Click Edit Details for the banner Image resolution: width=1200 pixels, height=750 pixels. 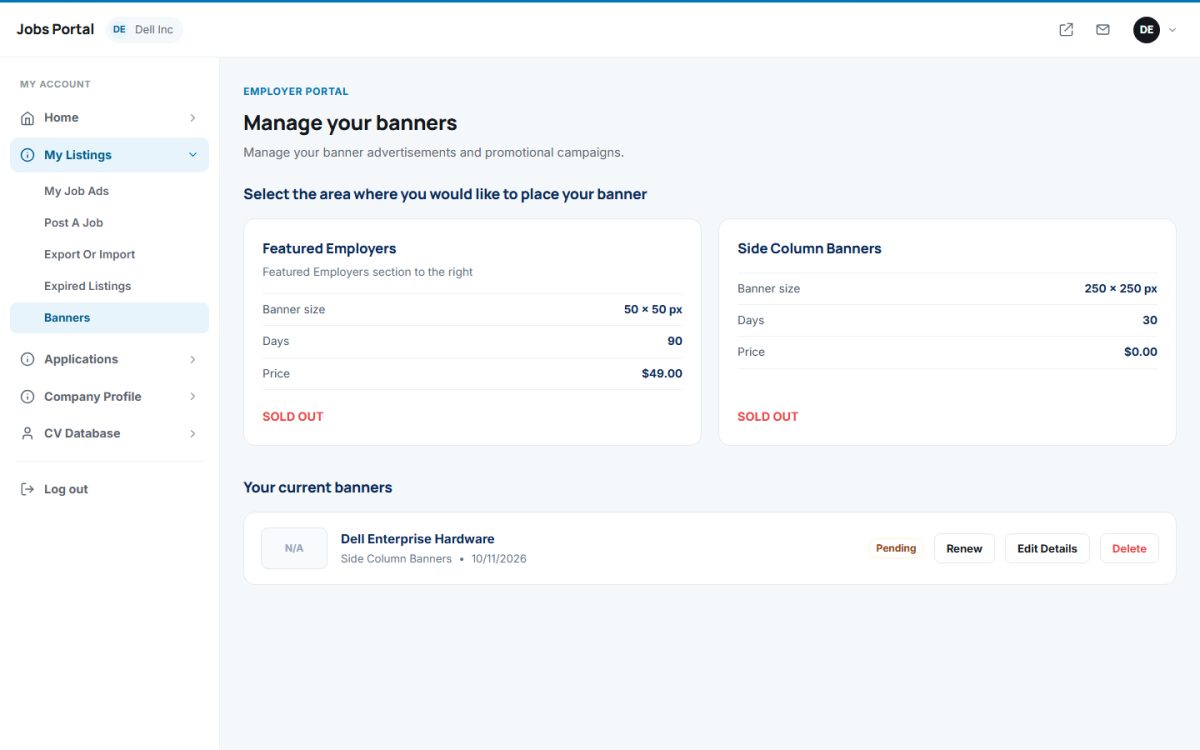[1047, 548]
